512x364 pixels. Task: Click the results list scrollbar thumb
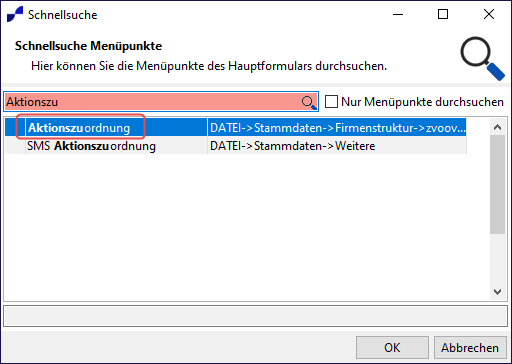click(x=497, y=184)
